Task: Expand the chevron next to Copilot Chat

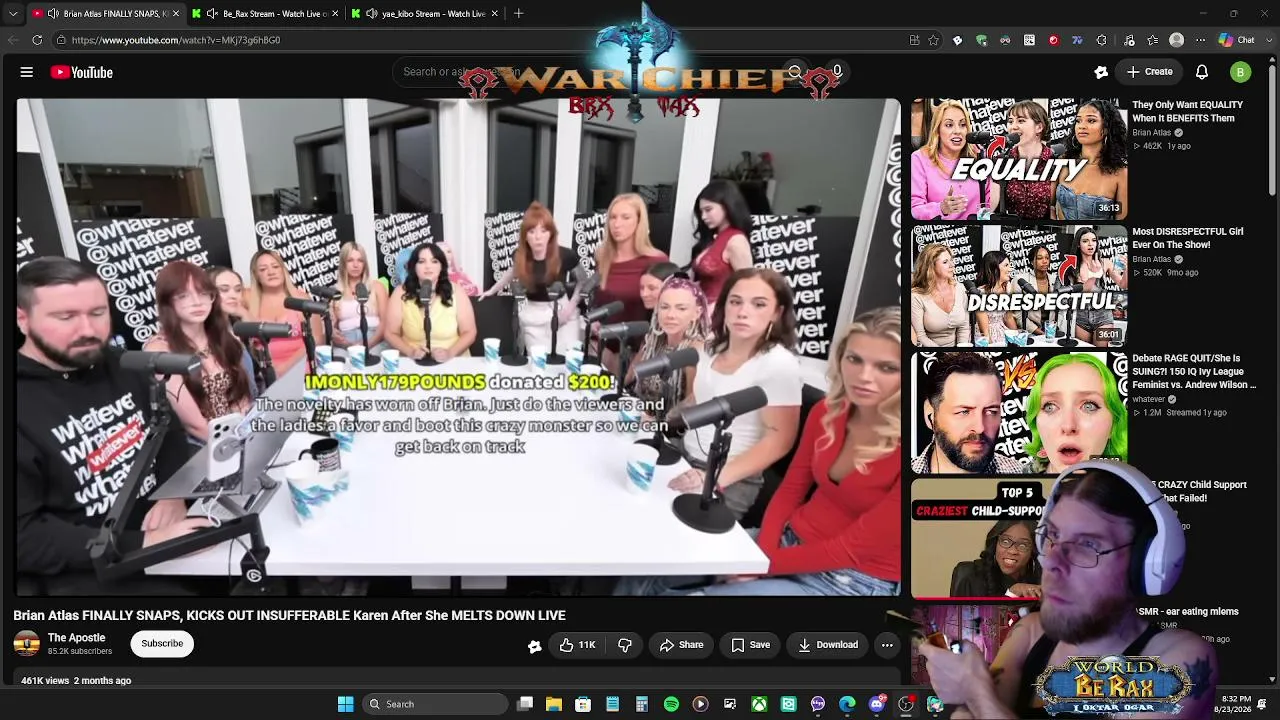Action: click(x=1267, y=40)
